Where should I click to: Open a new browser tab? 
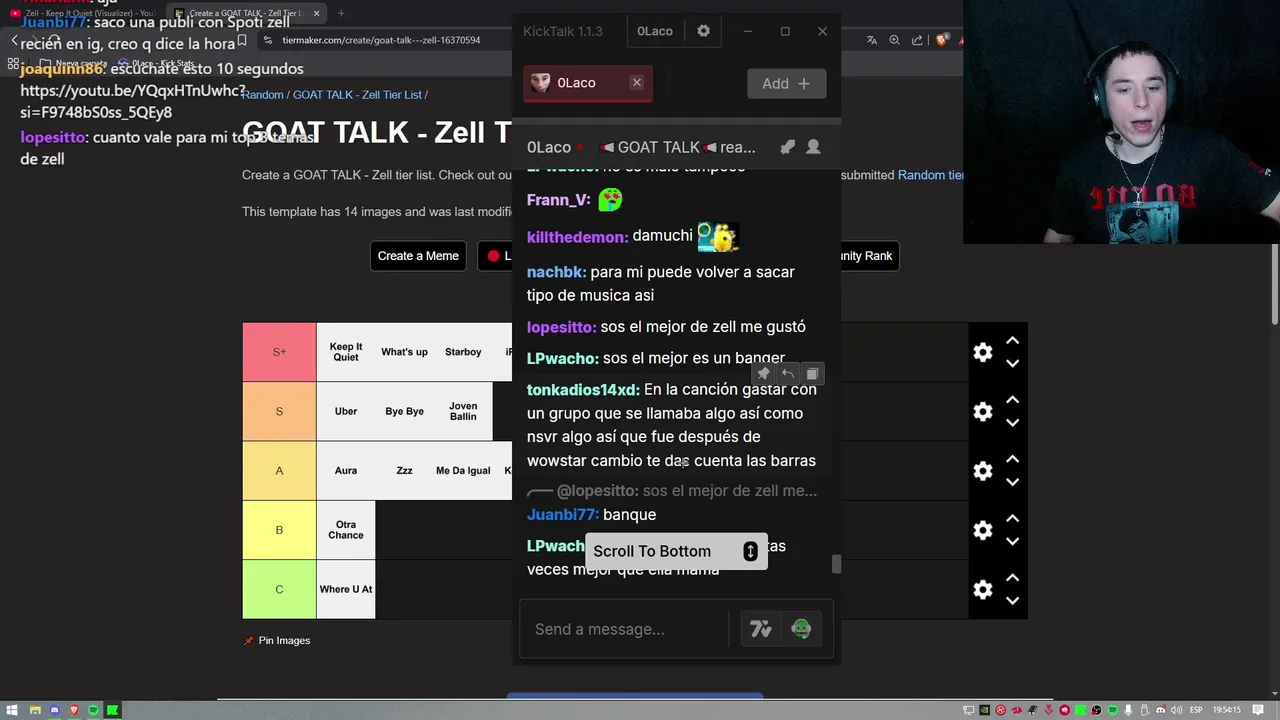pyautogui.click(x=341, y=13)
